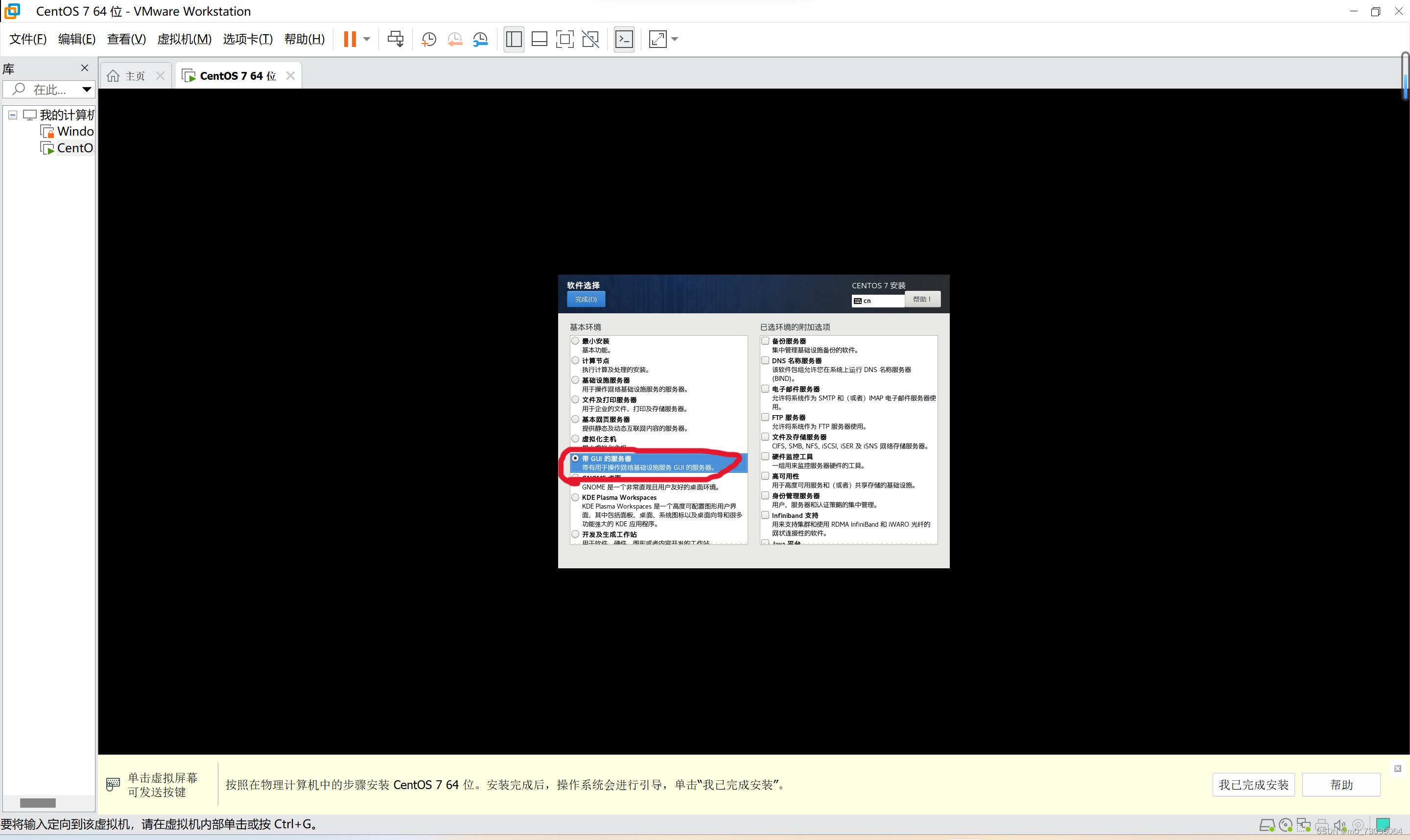
Task: Enter full screen mode icon
Action: click(564, 39)
